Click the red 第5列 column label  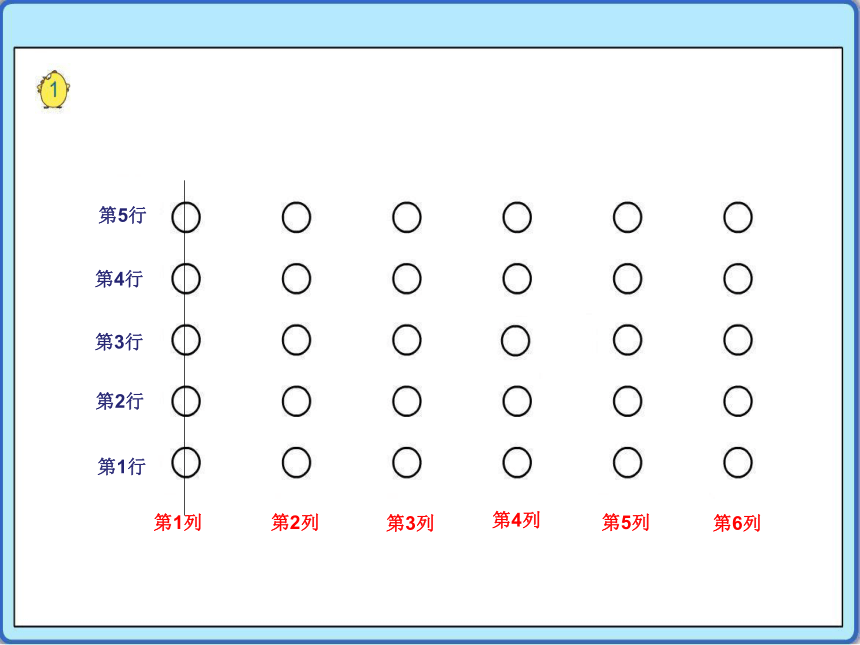626,522
